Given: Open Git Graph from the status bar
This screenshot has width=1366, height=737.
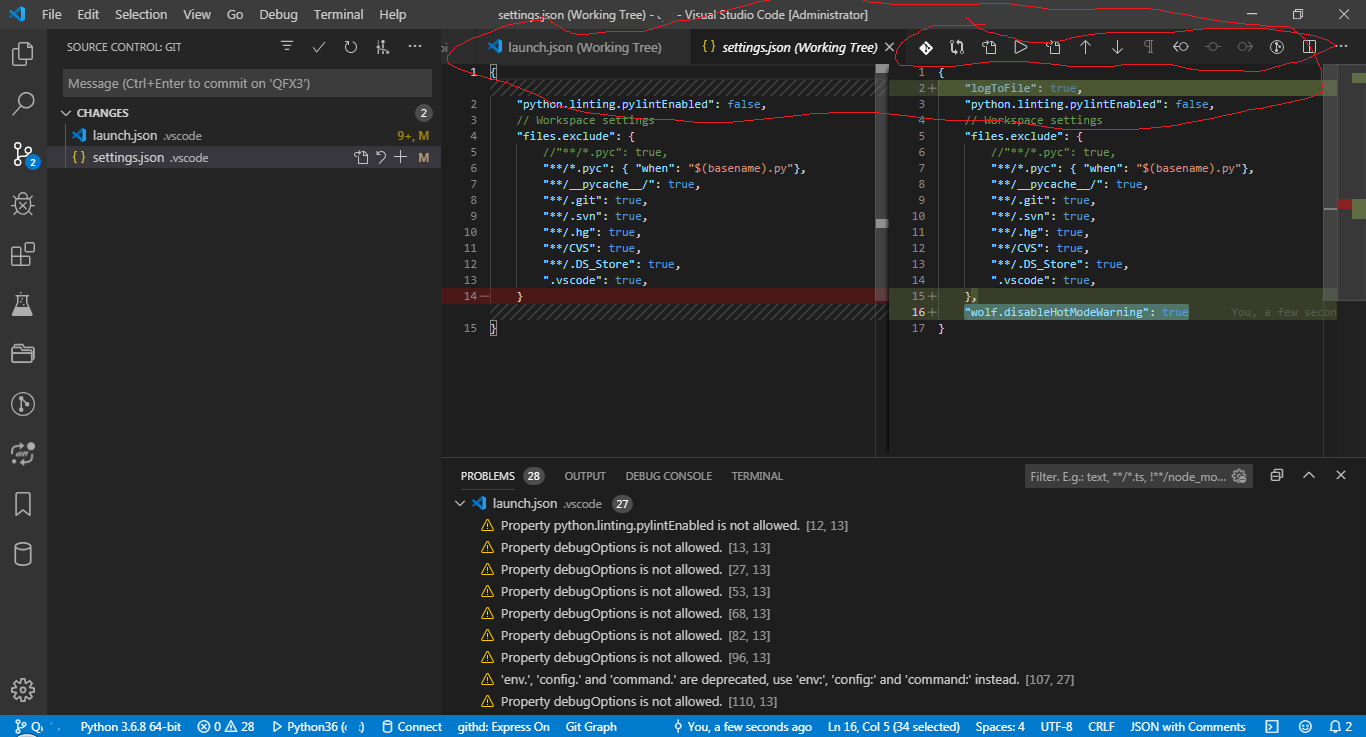Looking at the screenshot, I should coord(590,727).
